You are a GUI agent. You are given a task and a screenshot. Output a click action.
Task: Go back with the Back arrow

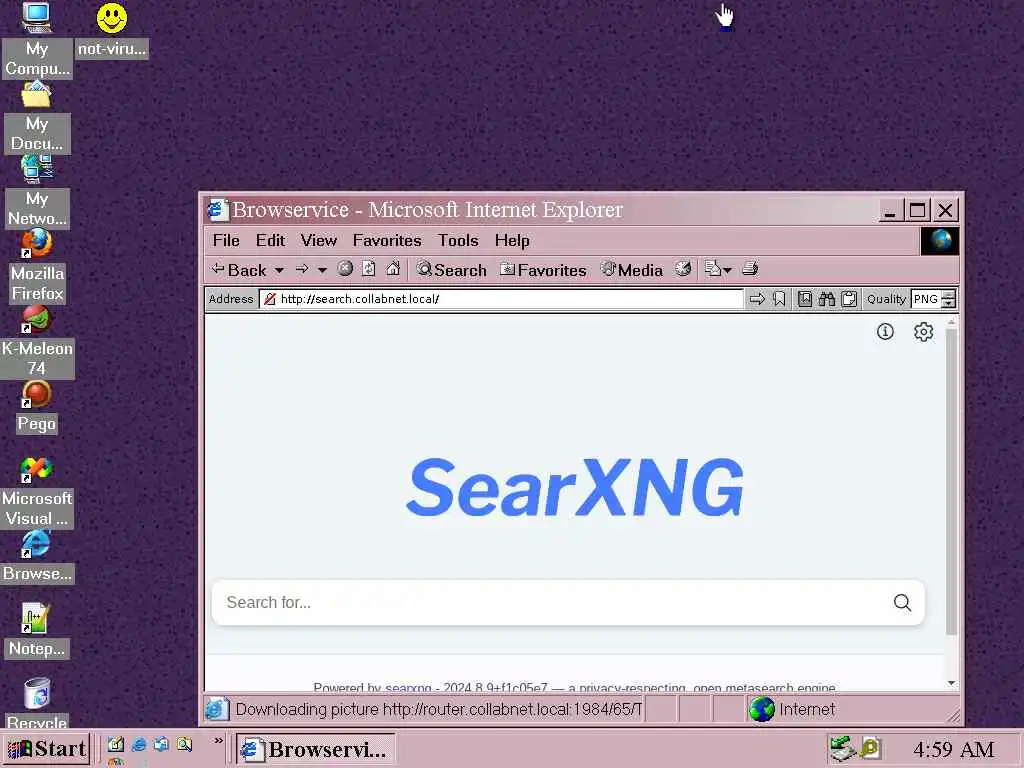pos(238,270)
